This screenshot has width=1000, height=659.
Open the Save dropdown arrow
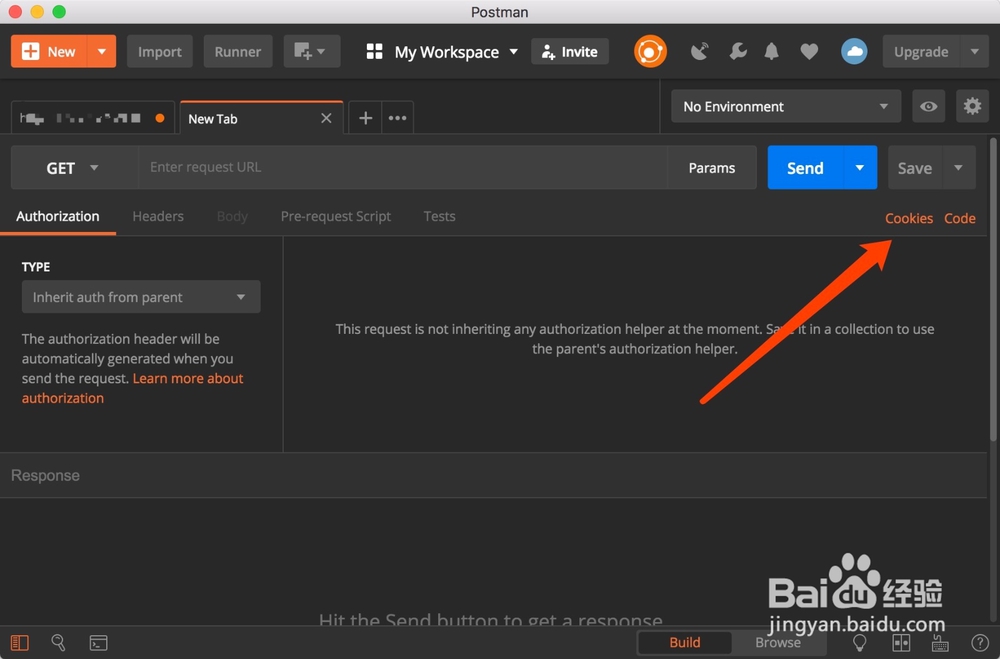(x=958, y=167)
